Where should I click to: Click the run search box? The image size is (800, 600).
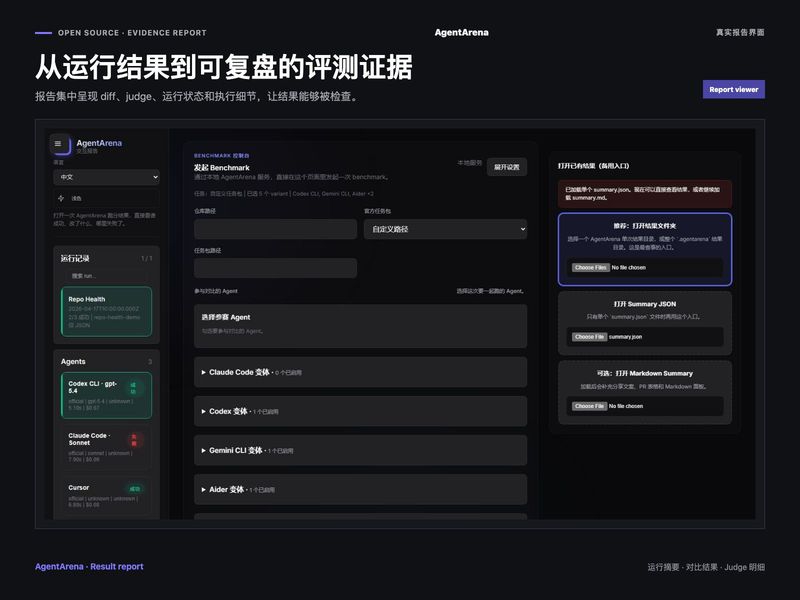106,276
